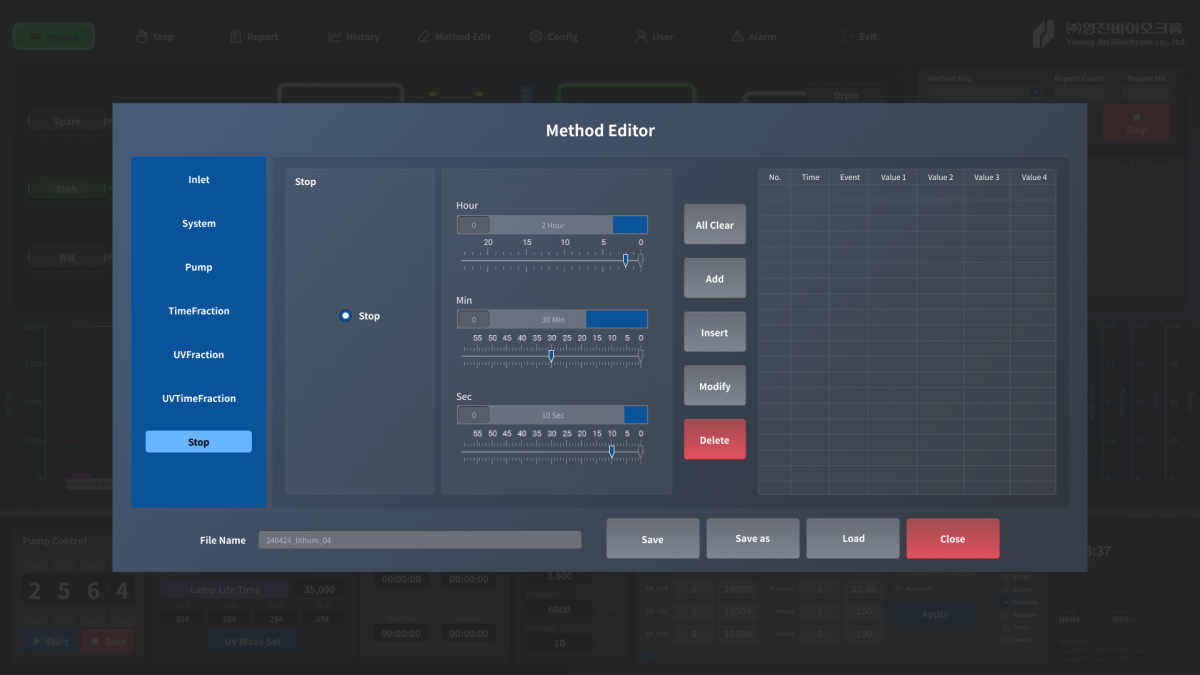Click the User profile icon
The image size is (1200, 675).
click(x=641, y=37)
